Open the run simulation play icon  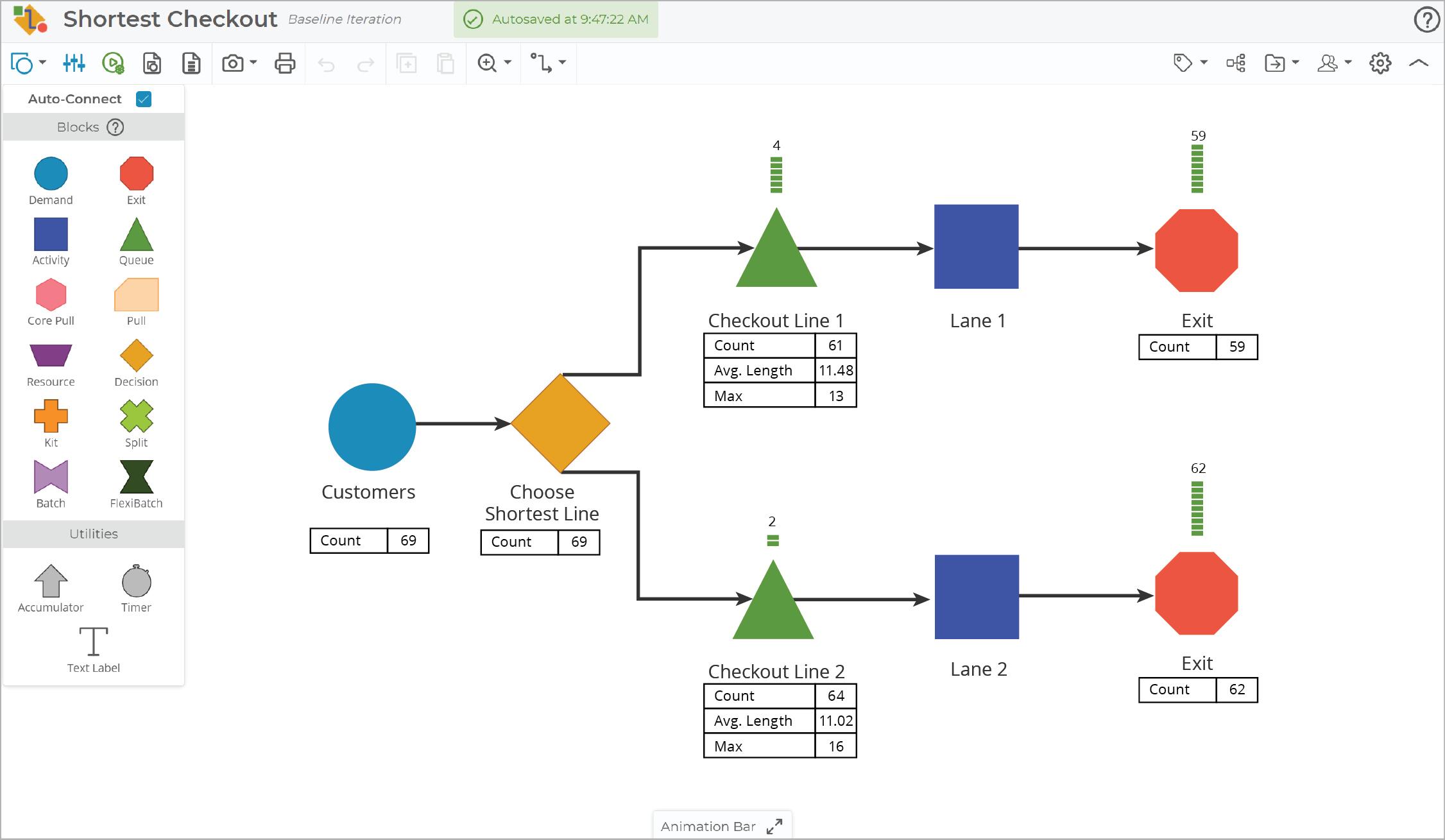[113, 63]
